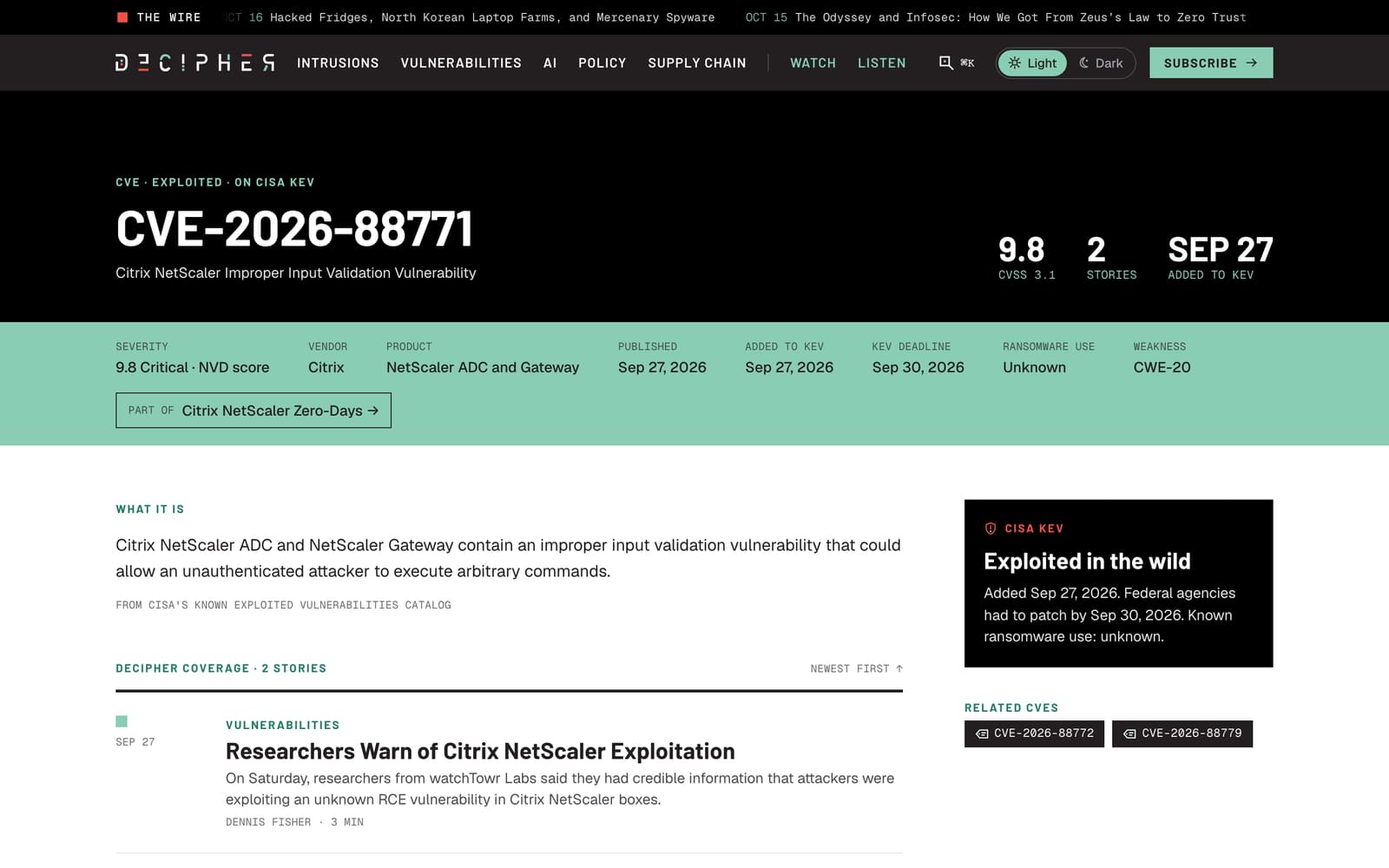Click the CISA KEV shield icon

(991, 529)
